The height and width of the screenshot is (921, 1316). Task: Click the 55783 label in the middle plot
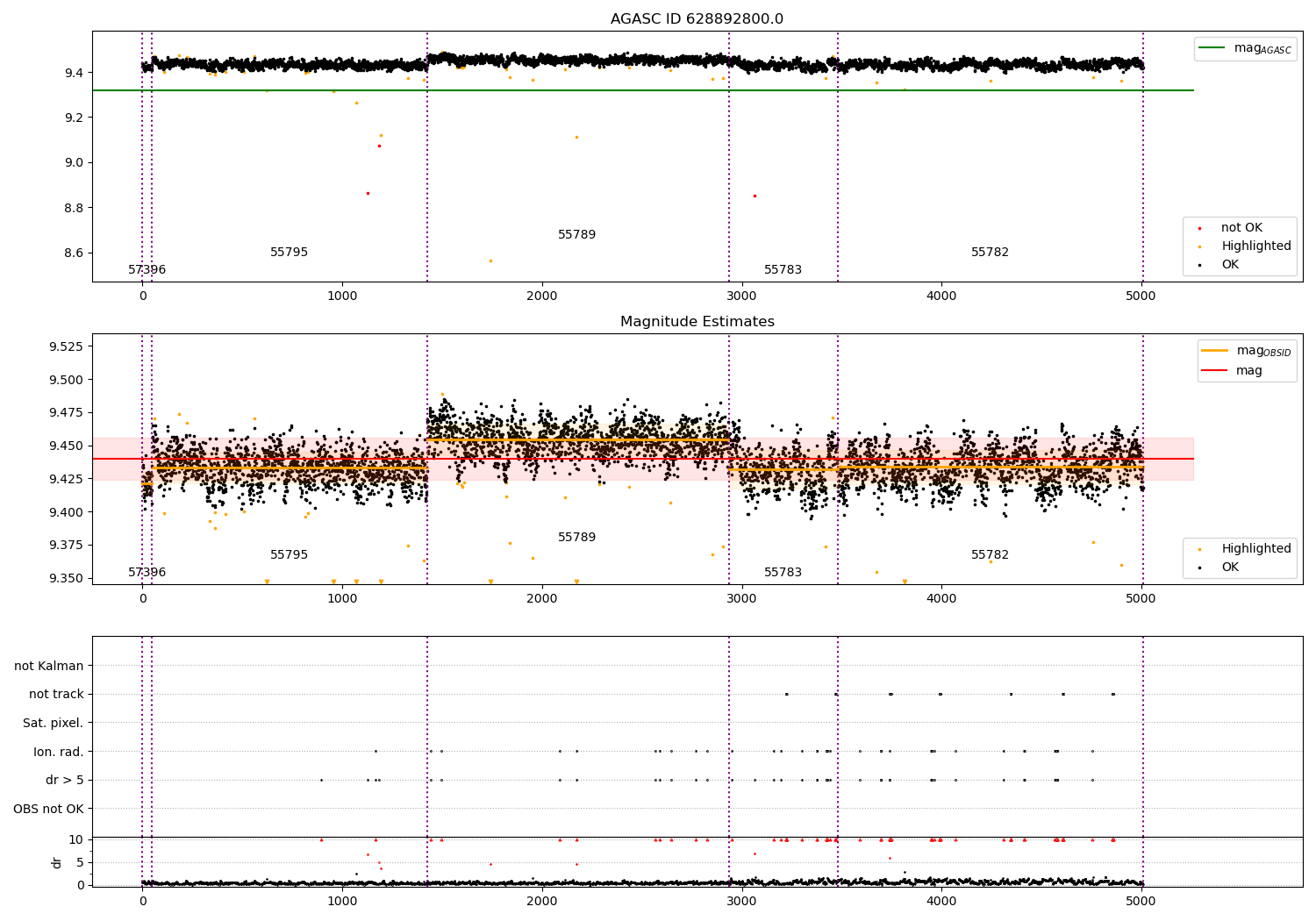(x=783, y=573)
